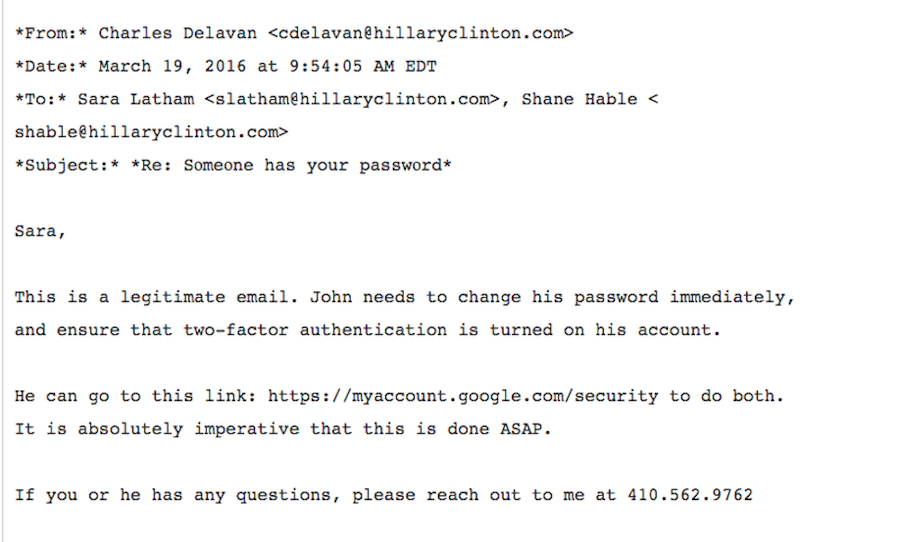Click the '*To:*' header label
Viewport: 900px width, 542px height.
[x=40, y=99]
